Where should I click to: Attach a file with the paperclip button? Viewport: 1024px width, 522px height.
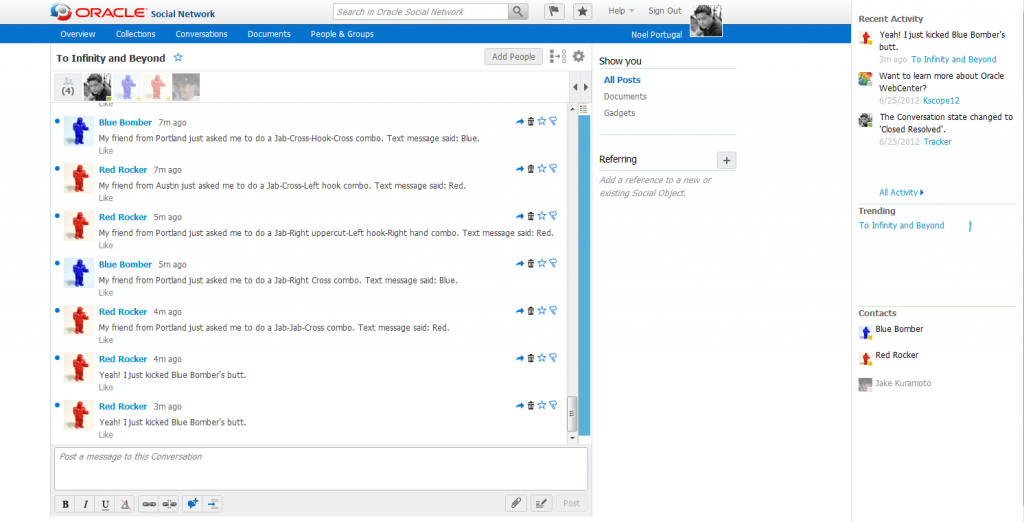pyautogui.click(x=516, y=503)
